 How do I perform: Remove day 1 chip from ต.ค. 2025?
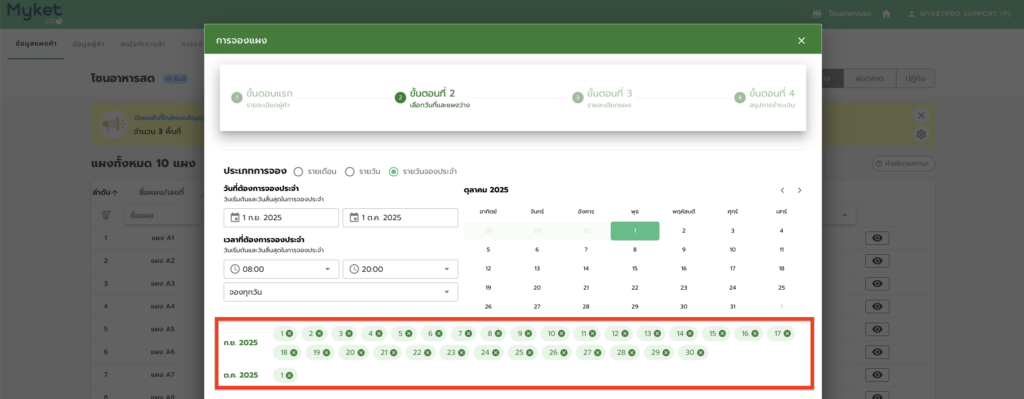coord(289,375)
